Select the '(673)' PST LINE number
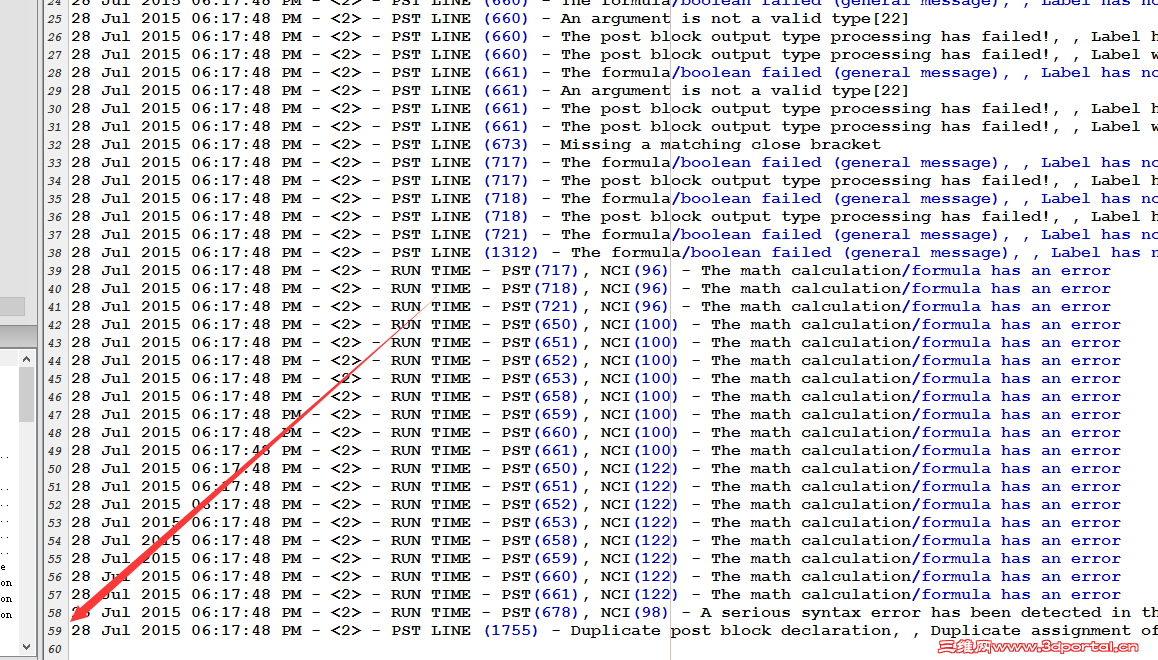 (506, 145)
